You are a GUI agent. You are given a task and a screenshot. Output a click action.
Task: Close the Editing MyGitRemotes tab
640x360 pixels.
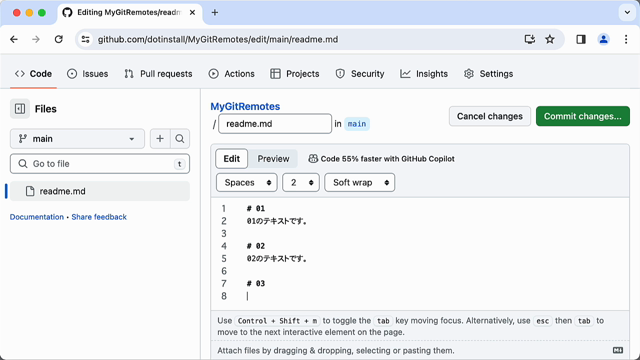point(192,13)
